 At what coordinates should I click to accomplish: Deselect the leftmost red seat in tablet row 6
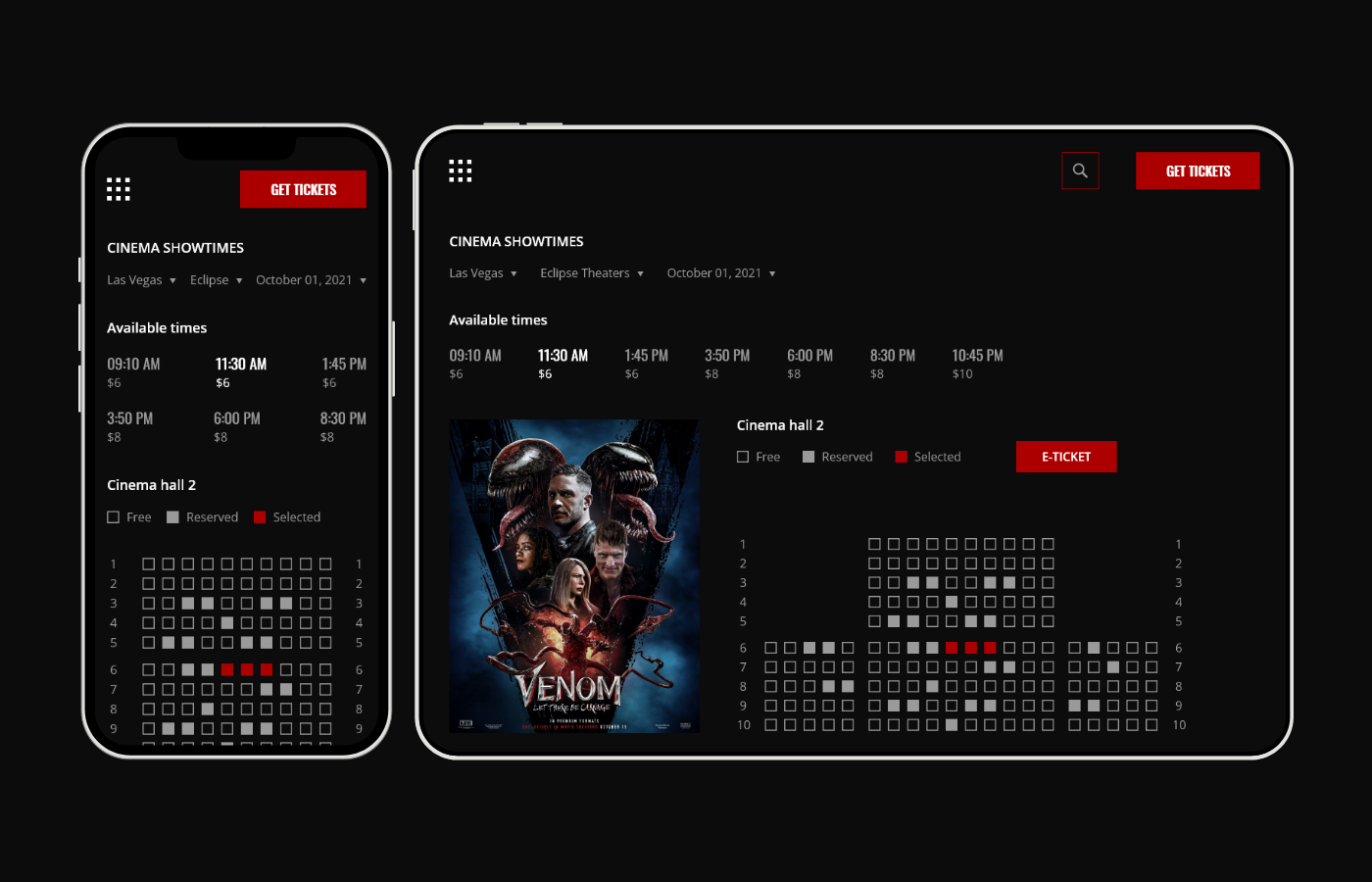[952, 648]
